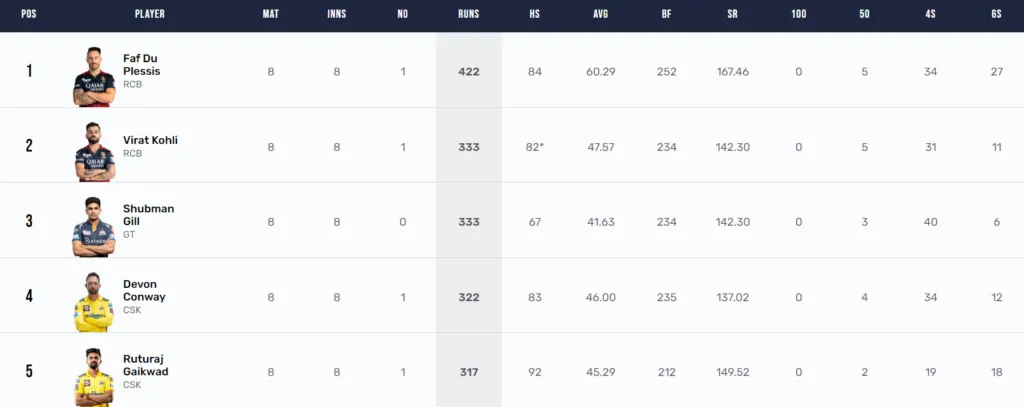Sort by MAT column header
Image resolution: width=1024 pixels, height=407 pixels.
[270, 14]
